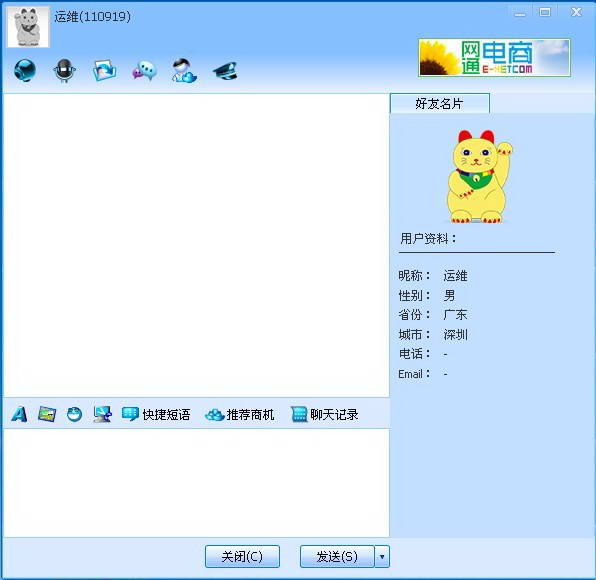Click the yellow lucky cat avatar image

(x=479, y=176)
